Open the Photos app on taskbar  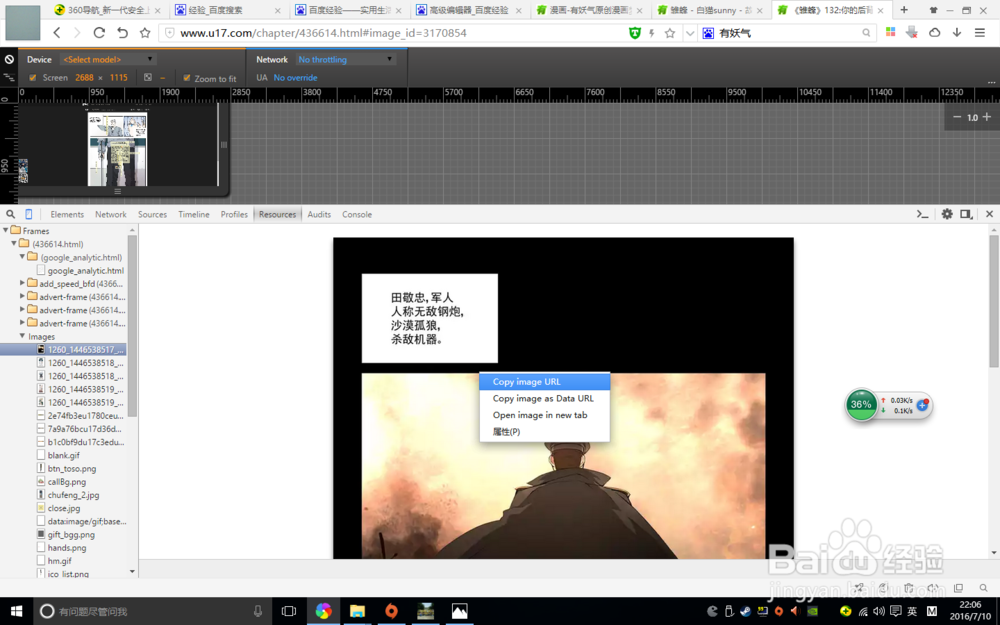pyautogui.click(x=459, y=611)
